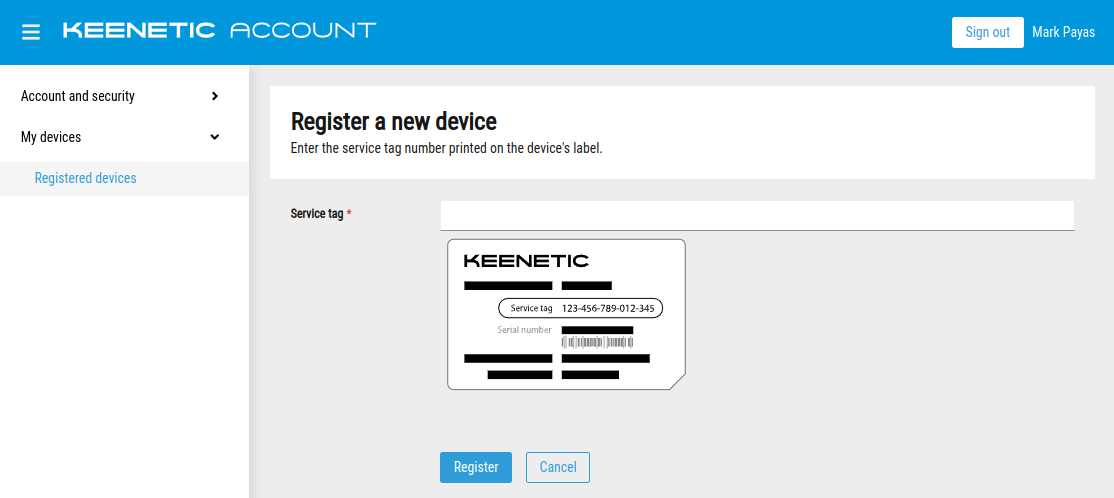Click the Register button
Image resolution: width=1114 pixels, height=498 pixels.
tap(476, 467)
